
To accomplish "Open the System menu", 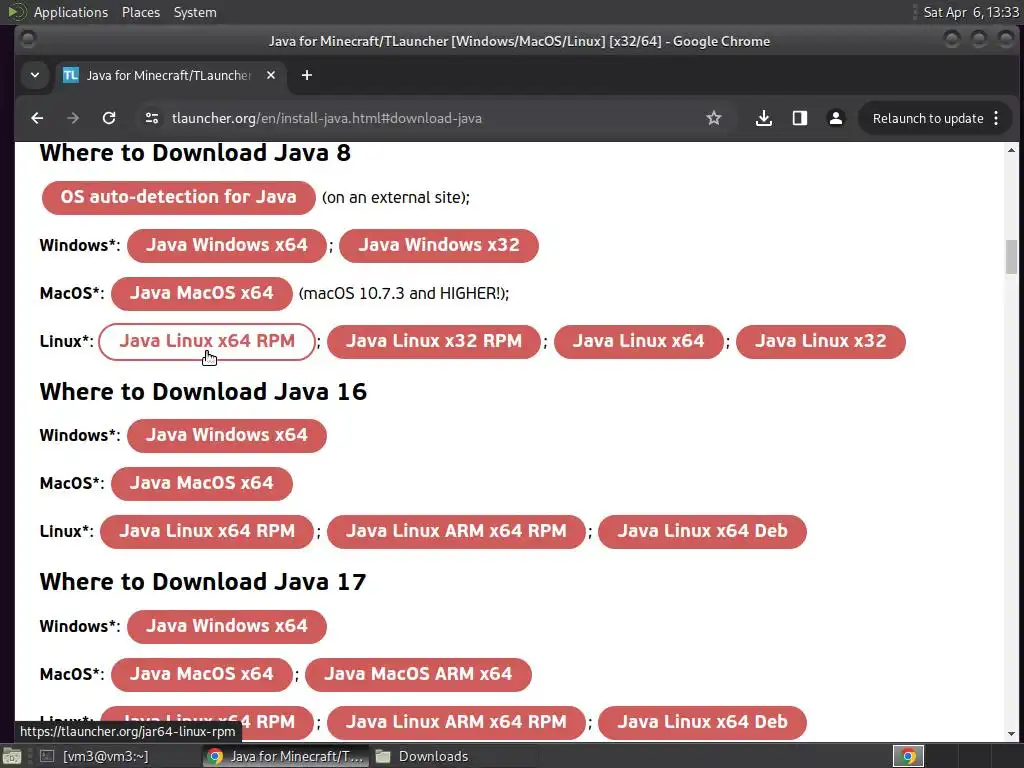I will (195, 12).
